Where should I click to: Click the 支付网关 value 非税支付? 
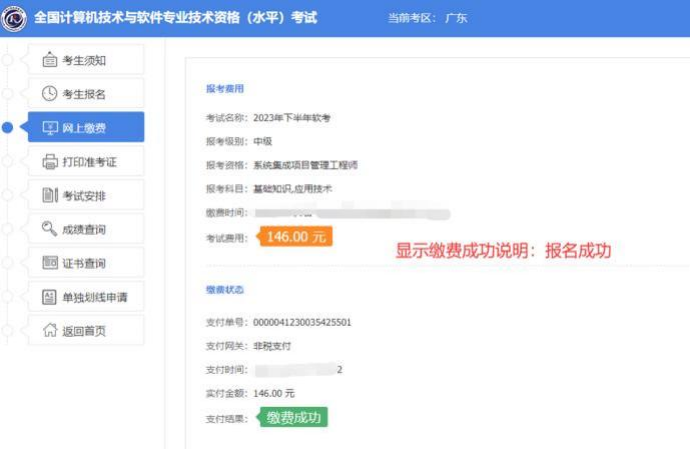point(272,346)
